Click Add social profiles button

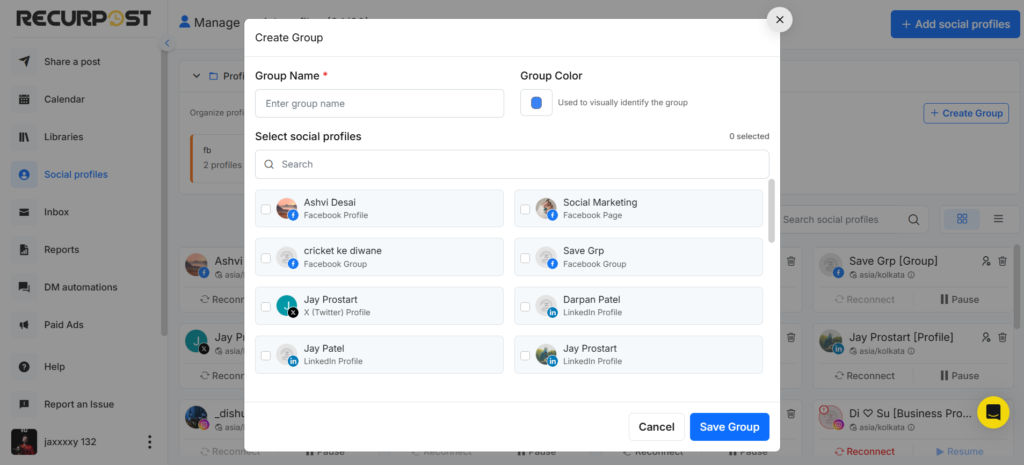[x=955, y=24]
